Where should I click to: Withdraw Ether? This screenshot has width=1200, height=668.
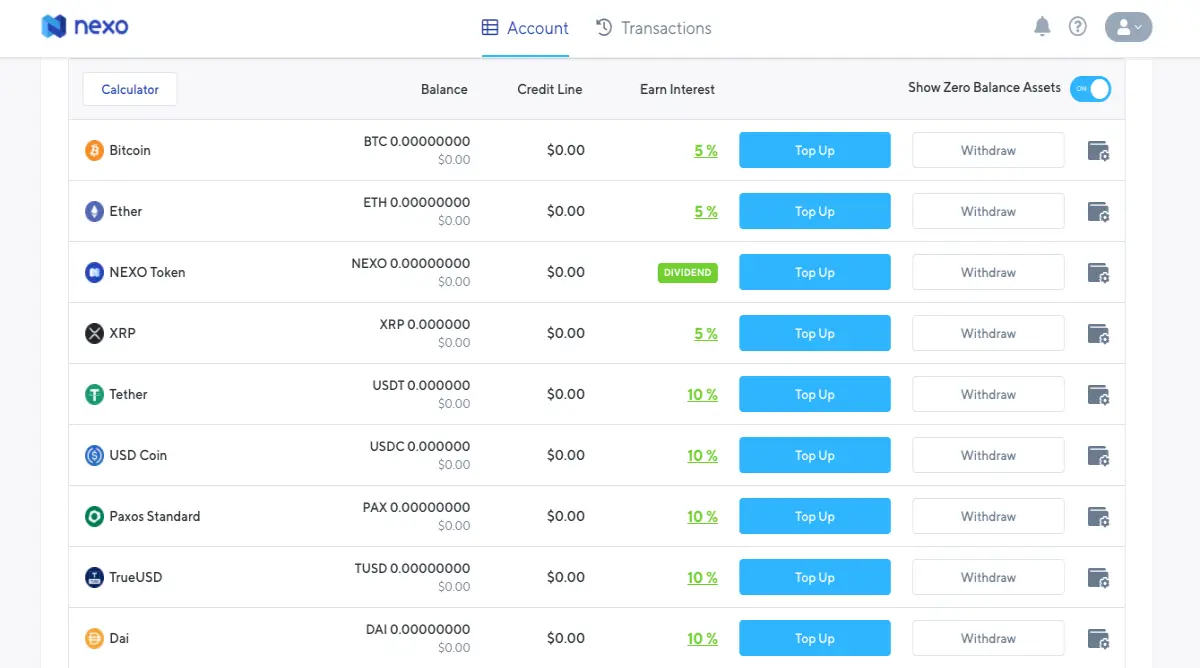(x=988, y=211)
